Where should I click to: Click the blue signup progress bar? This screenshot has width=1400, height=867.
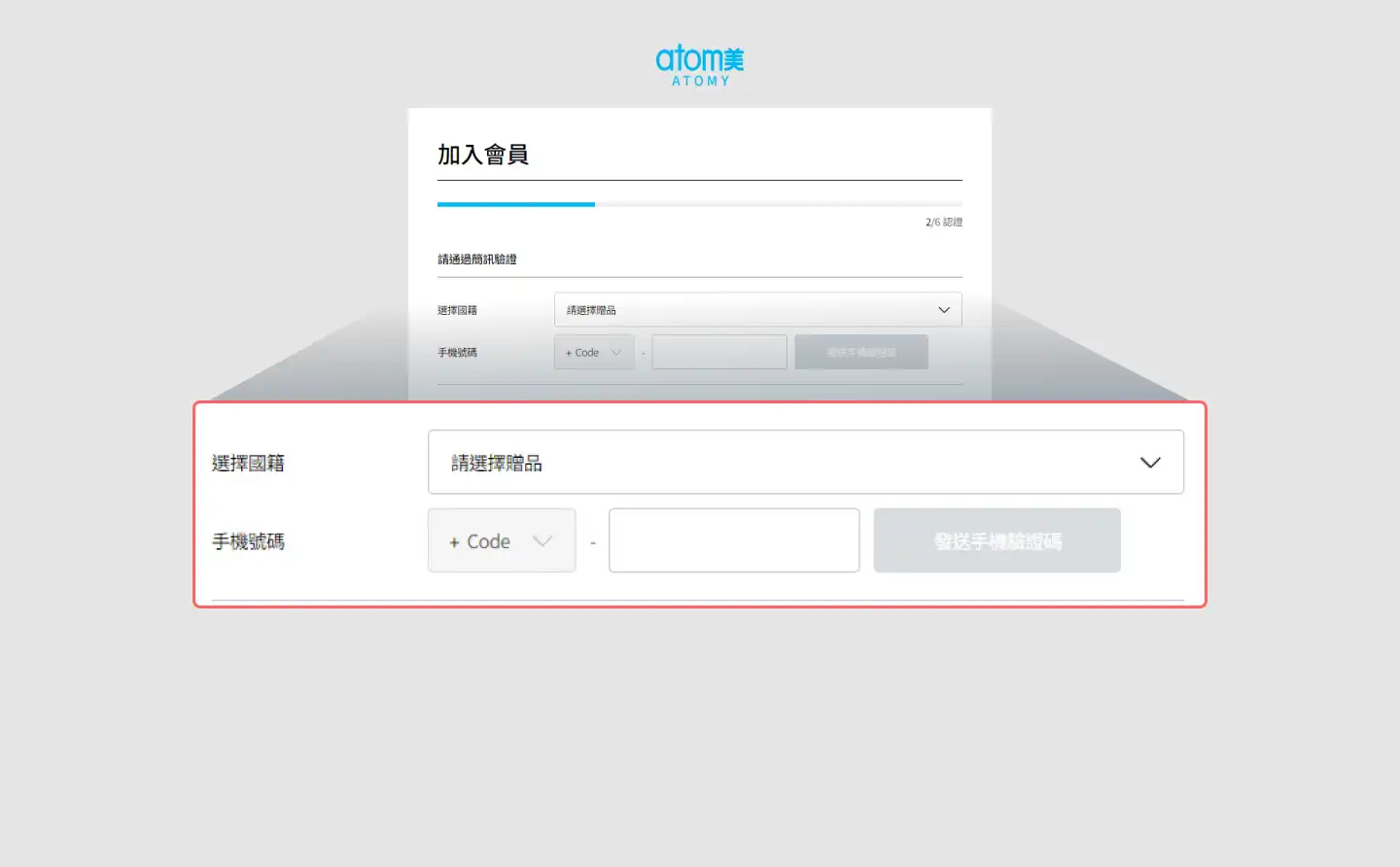(516, 204)
